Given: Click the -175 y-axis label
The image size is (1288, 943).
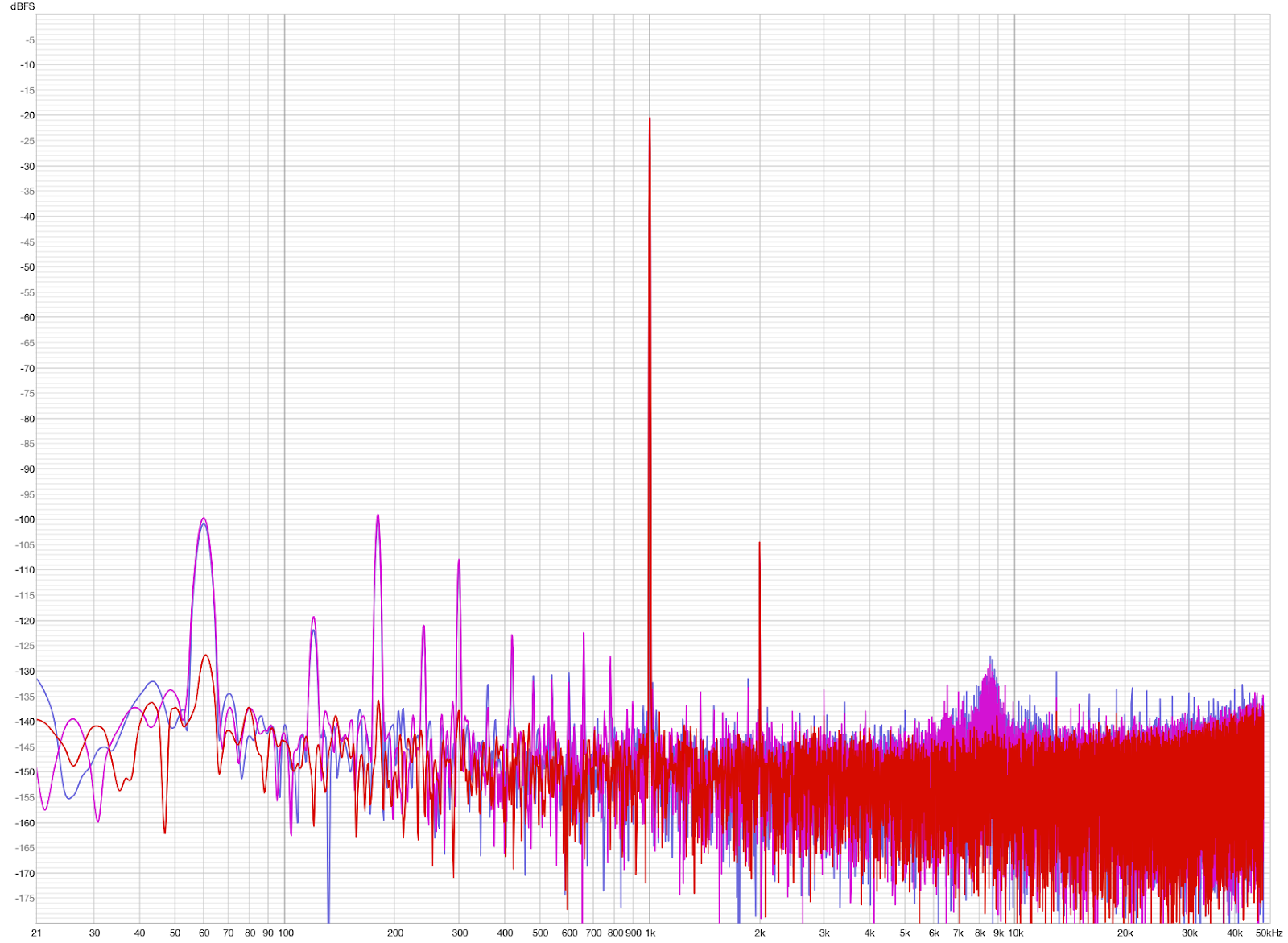Looking at the screenshot, I should [x=26, y=898].
